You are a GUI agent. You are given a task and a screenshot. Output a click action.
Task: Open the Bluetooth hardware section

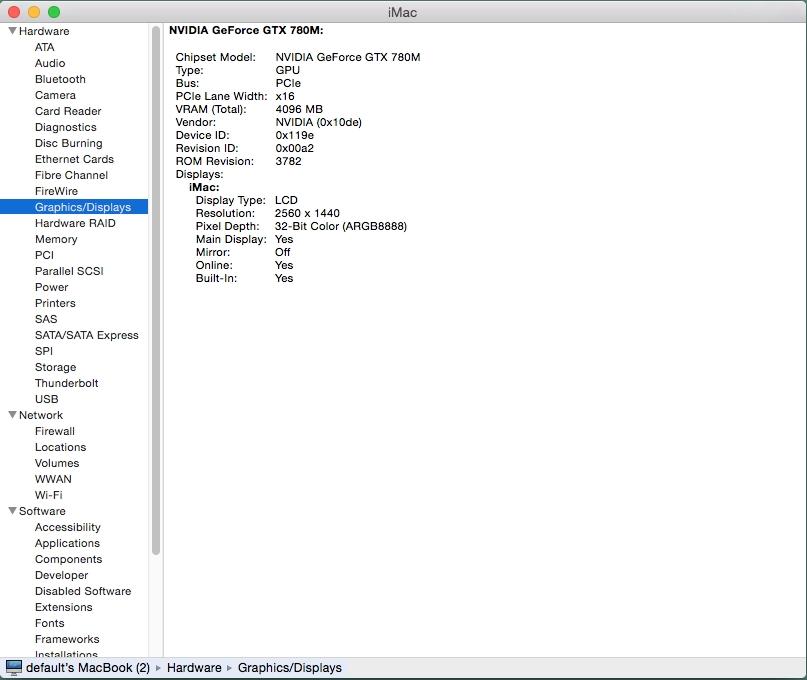(x=60, y=79)
